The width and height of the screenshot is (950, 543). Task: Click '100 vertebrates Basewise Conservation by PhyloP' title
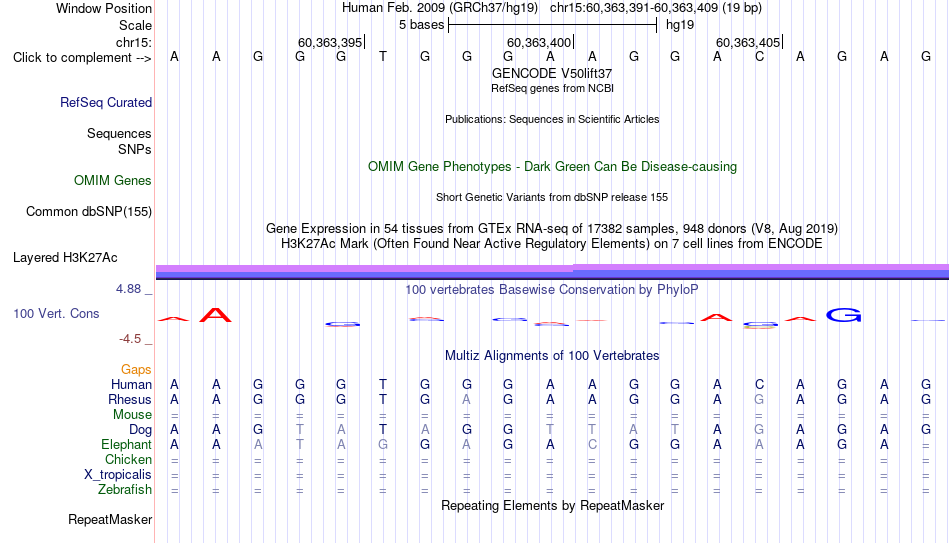552,290
